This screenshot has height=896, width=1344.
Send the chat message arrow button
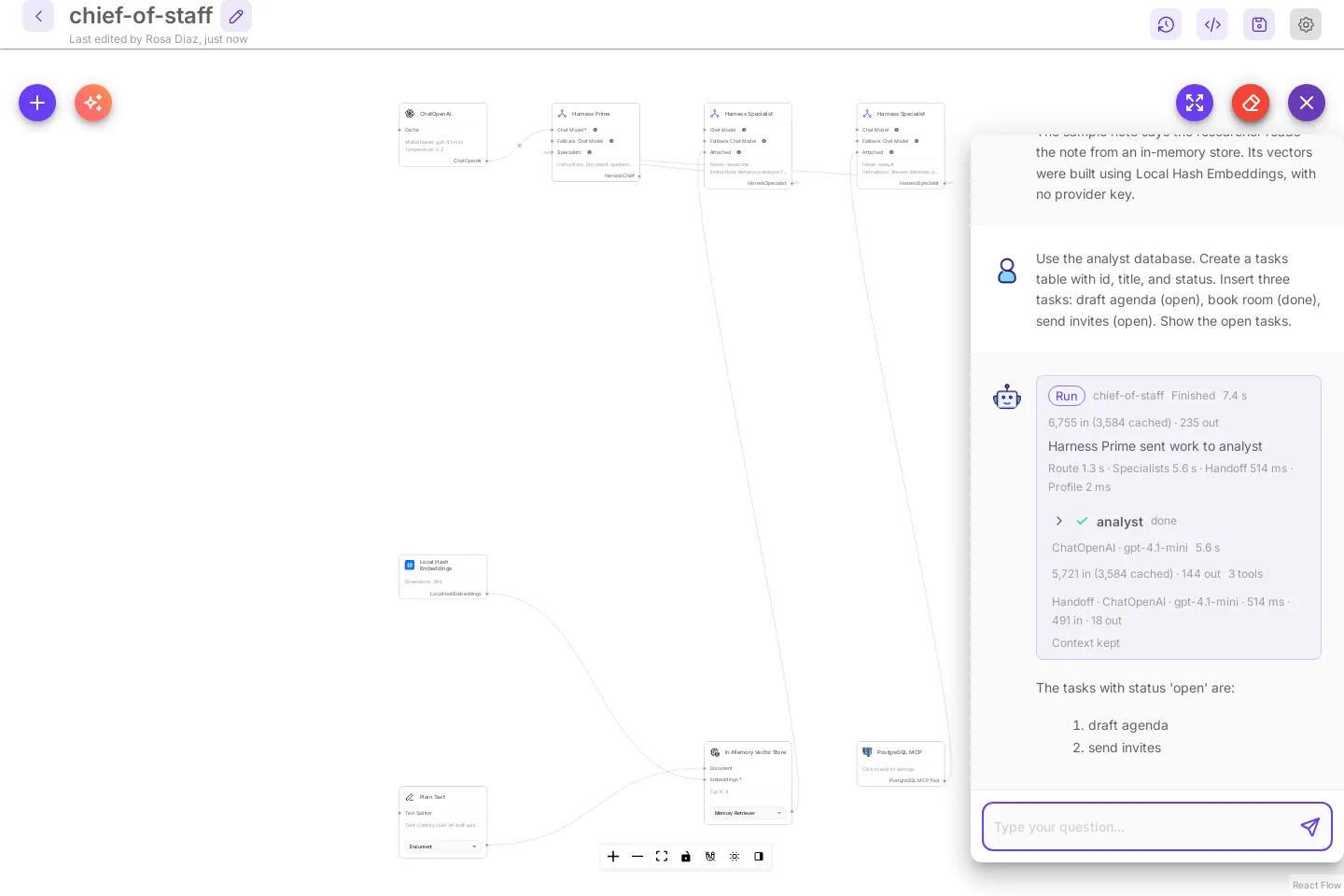click(x=1310, y=827)
